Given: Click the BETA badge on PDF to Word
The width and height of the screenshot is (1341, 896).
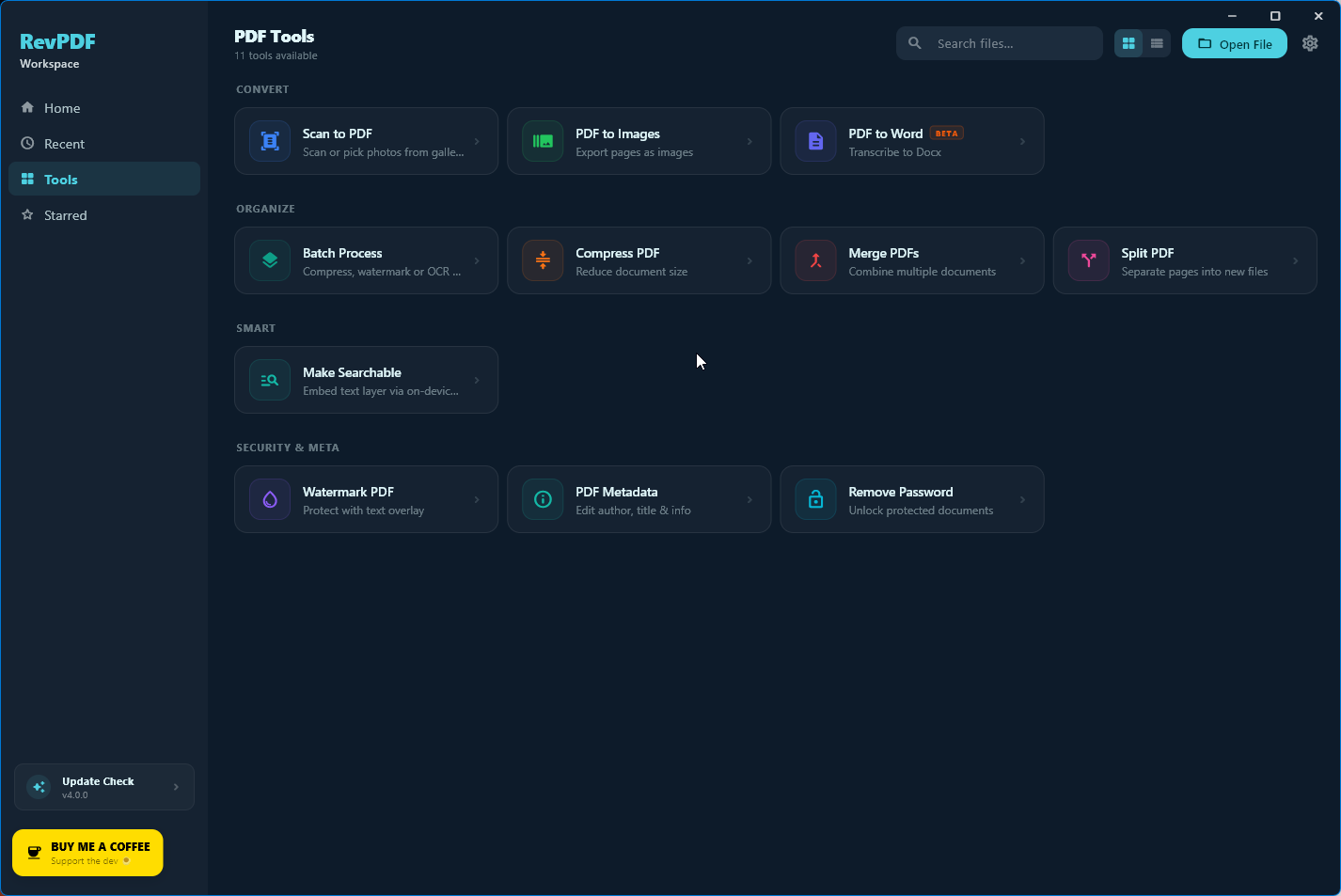Looking at the screenshot, I should coord(946,134).
